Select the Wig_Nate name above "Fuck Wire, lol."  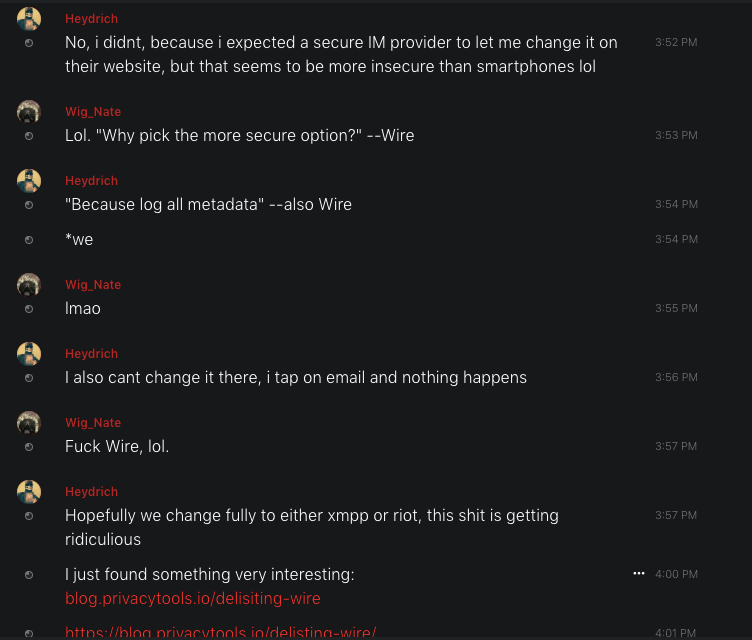point(93,423)
